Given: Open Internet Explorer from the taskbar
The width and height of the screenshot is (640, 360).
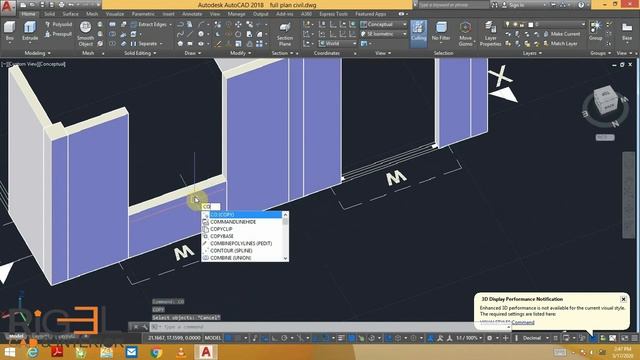Looking at the screenshot, I should click(33, 352).
